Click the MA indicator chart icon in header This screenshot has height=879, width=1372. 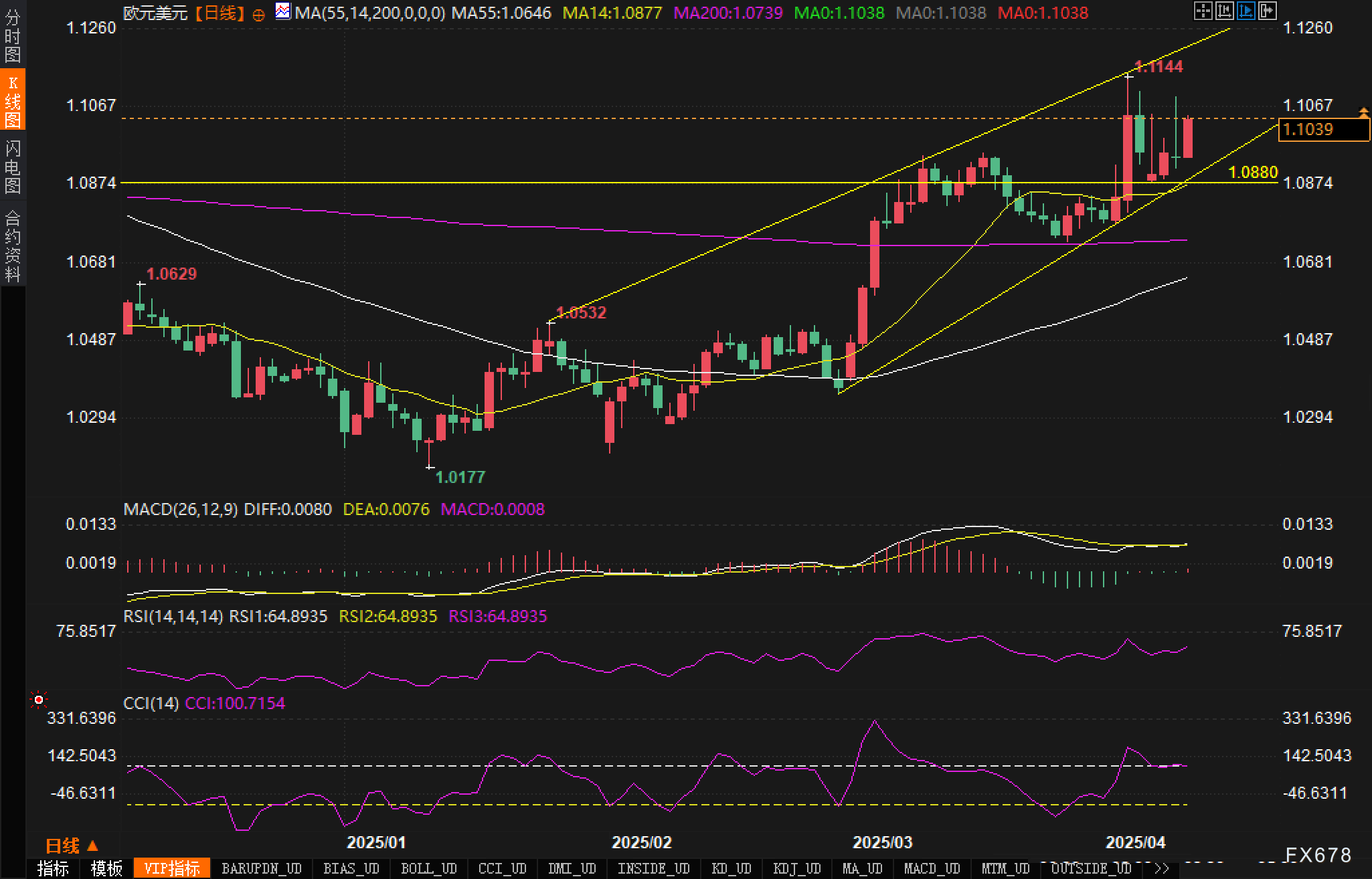283,11
